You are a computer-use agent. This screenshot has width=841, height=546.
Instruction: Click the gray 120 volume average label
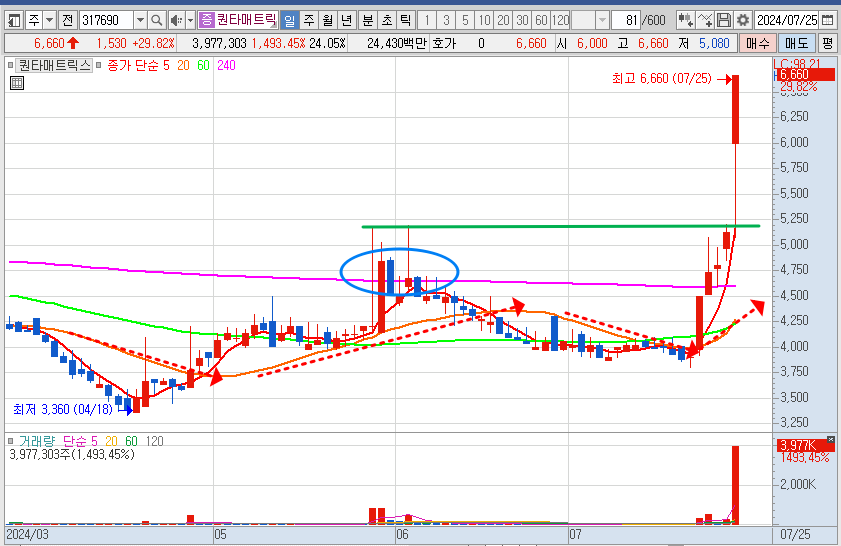click(154, 441)
